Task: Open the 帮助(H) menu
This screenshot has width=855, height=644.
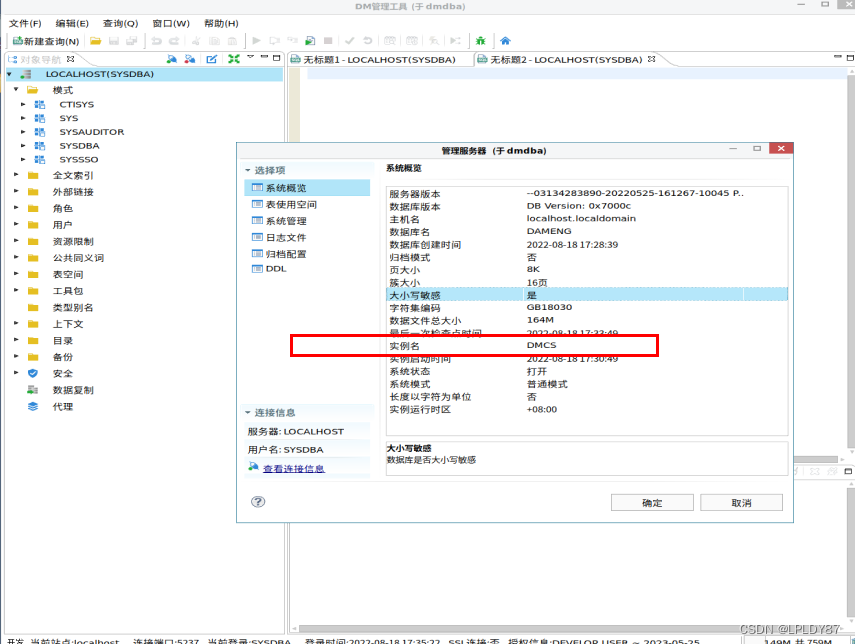Action: click(x=221, y=23)
